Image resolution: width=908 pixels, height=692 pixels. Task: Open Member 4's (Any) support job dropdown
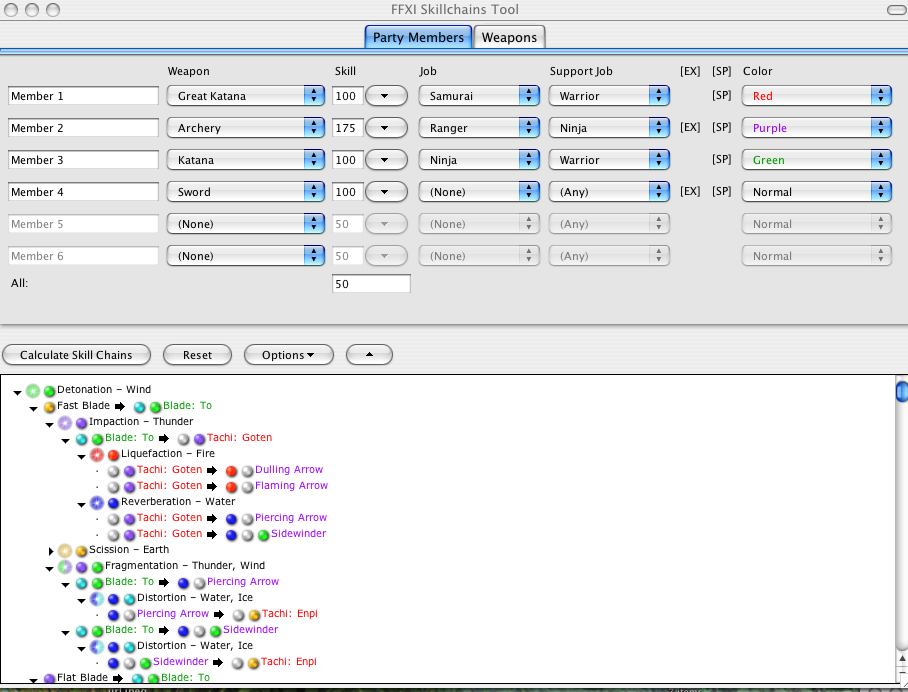[609, 192]
